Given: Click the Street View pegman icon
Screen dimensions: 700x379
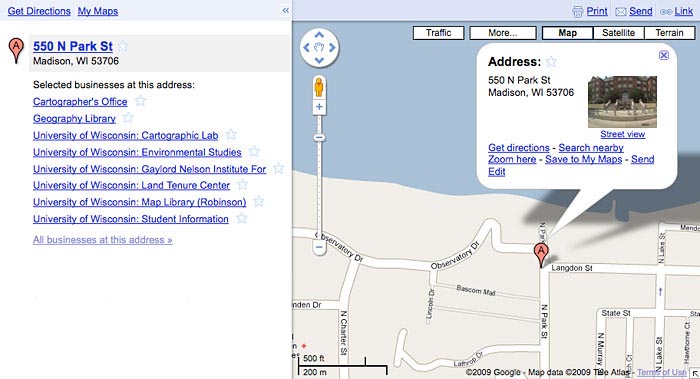Looking at the screenshot, I should pyautogui.click(x=319, y=87).
